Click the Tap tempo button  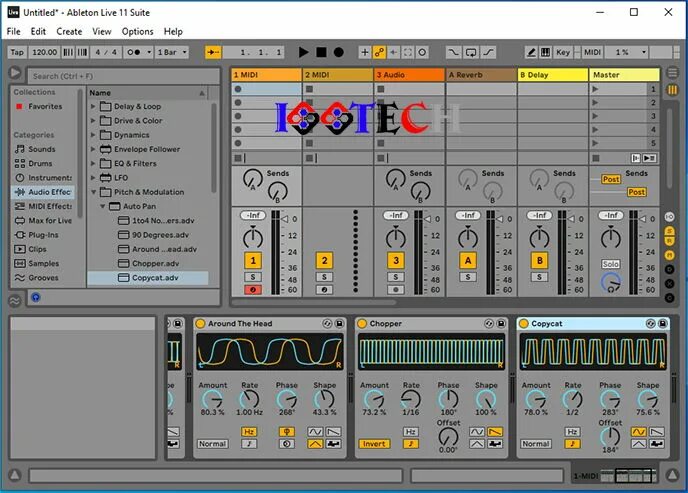[x=17, y=52]
